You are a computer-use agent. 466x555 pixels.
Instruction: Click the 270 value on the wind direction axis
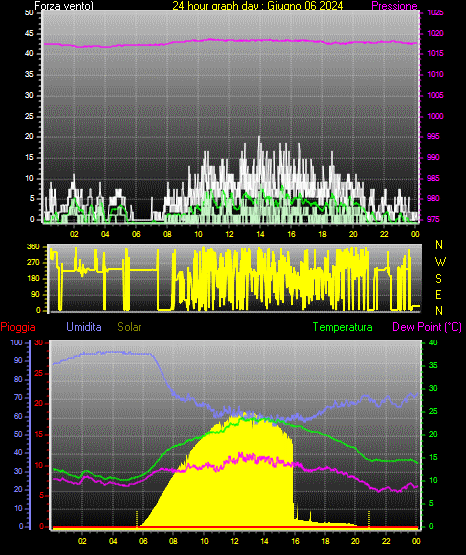click(x=33, y=263)
